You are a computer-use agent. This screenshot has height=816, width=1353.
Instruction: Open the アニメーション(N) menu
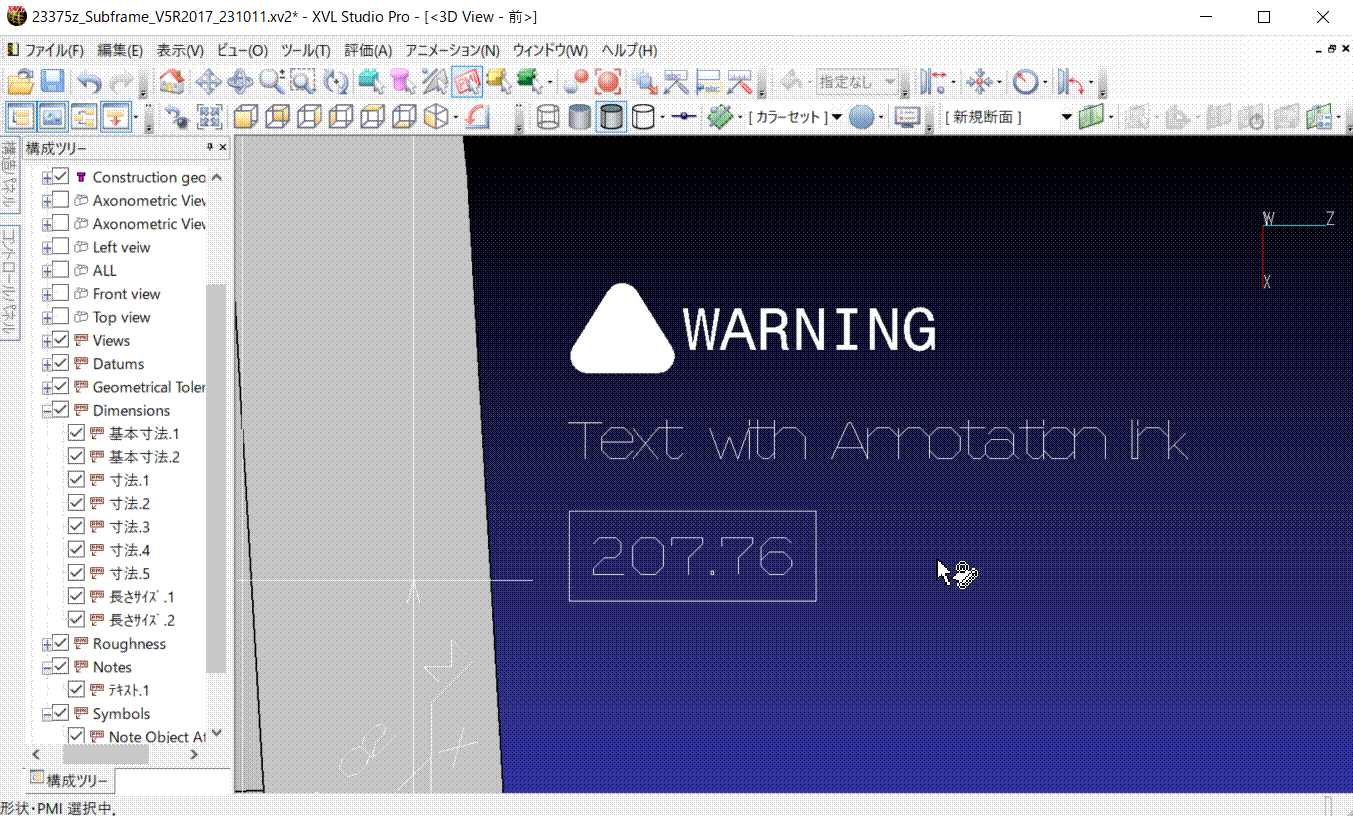pos(451,50)
